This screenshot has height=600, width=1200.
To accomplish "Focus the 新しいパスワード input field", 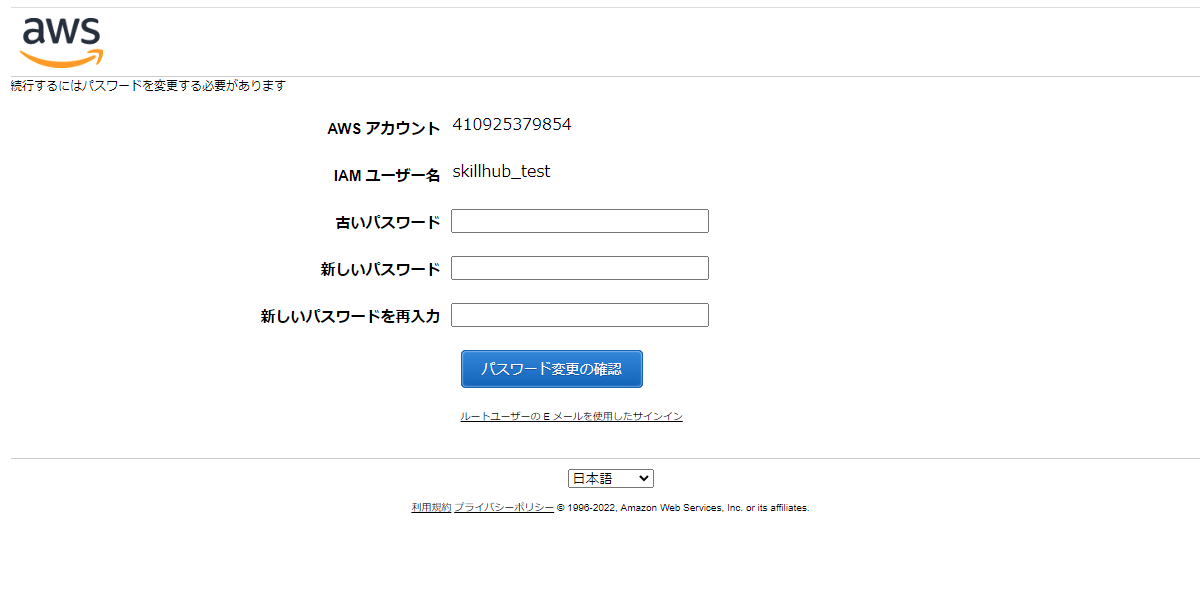I will (x=580, y=268).
